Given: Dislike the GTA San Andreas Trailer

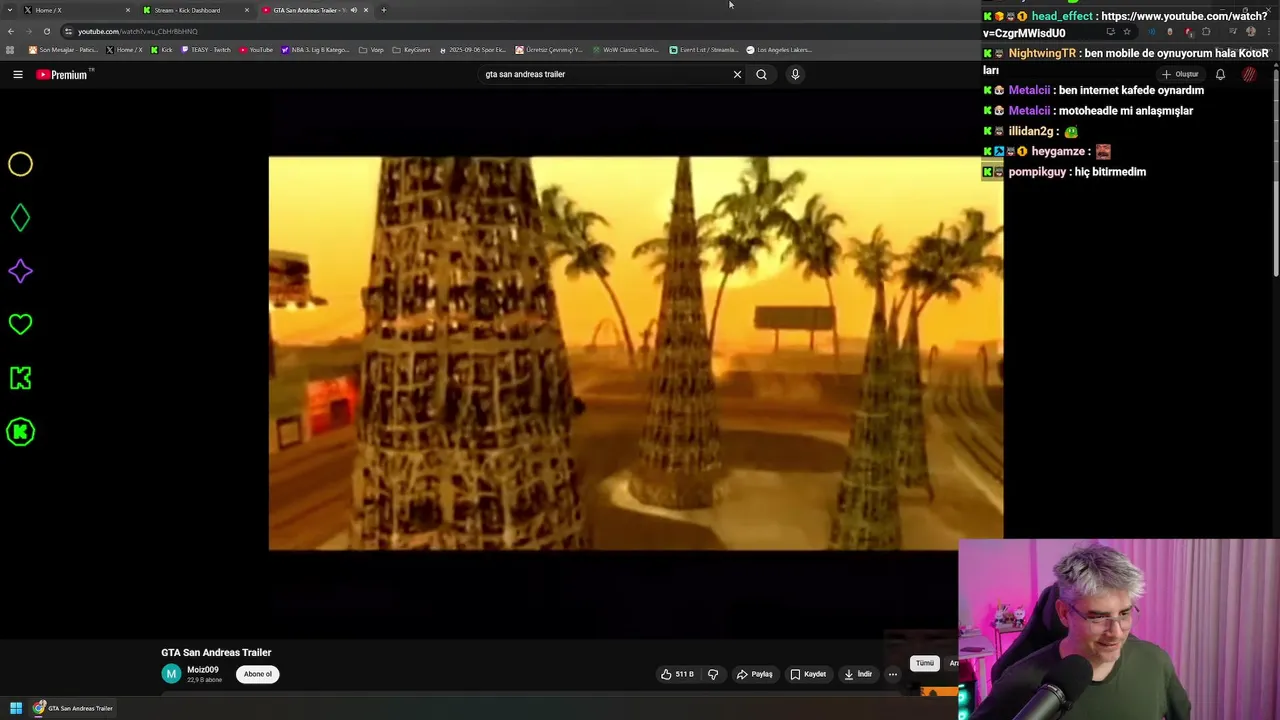Looking at the screenshot, I should coord(713,674).
